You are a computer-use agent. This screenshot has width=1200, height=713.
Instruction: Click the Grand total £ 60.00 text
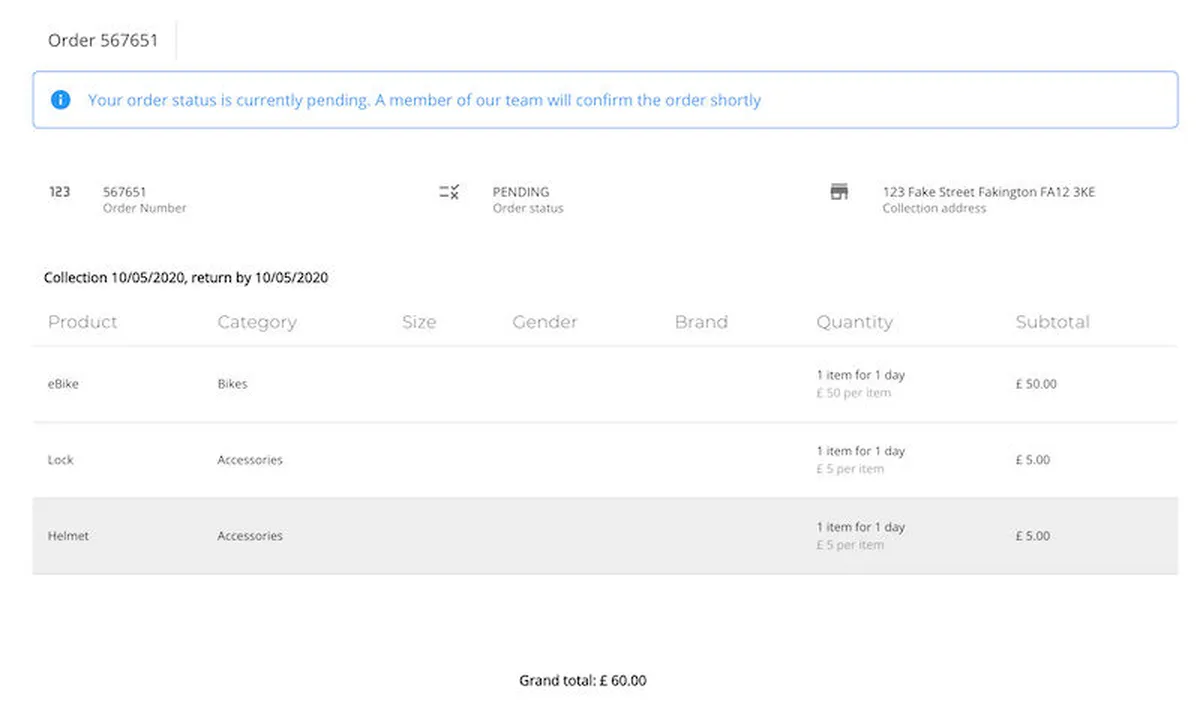click(583, 681)
